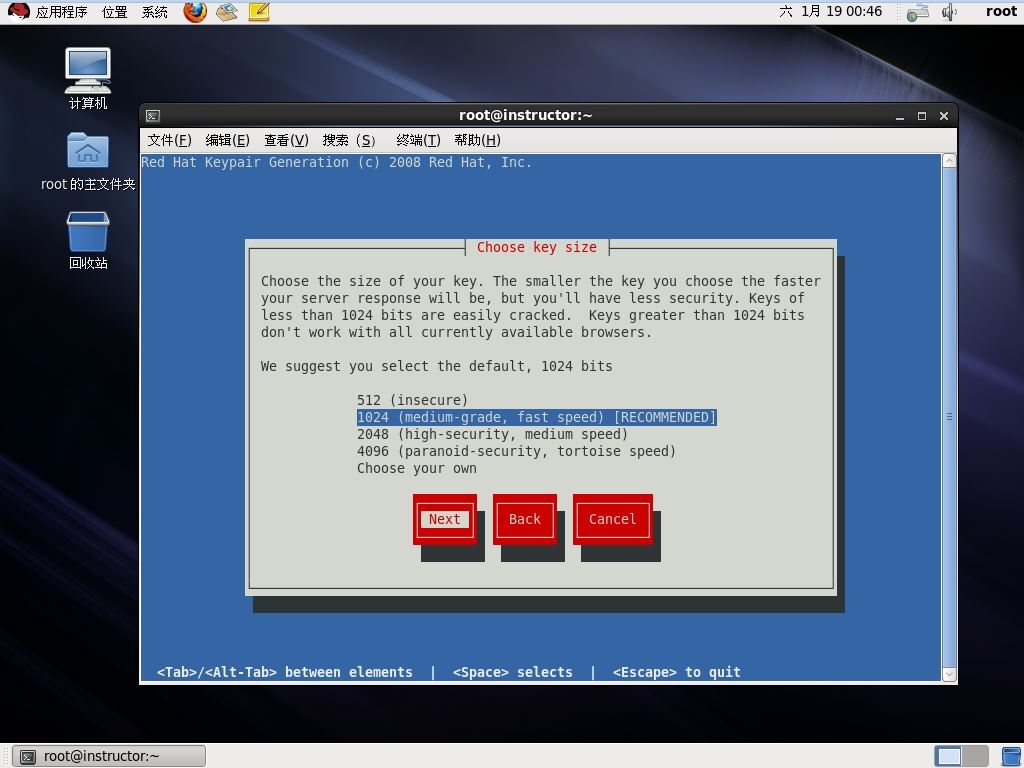This screenshot has width=1024, height=768.
Task: Open the 回收站 trash icon on desktop
Action: (88, 240)
